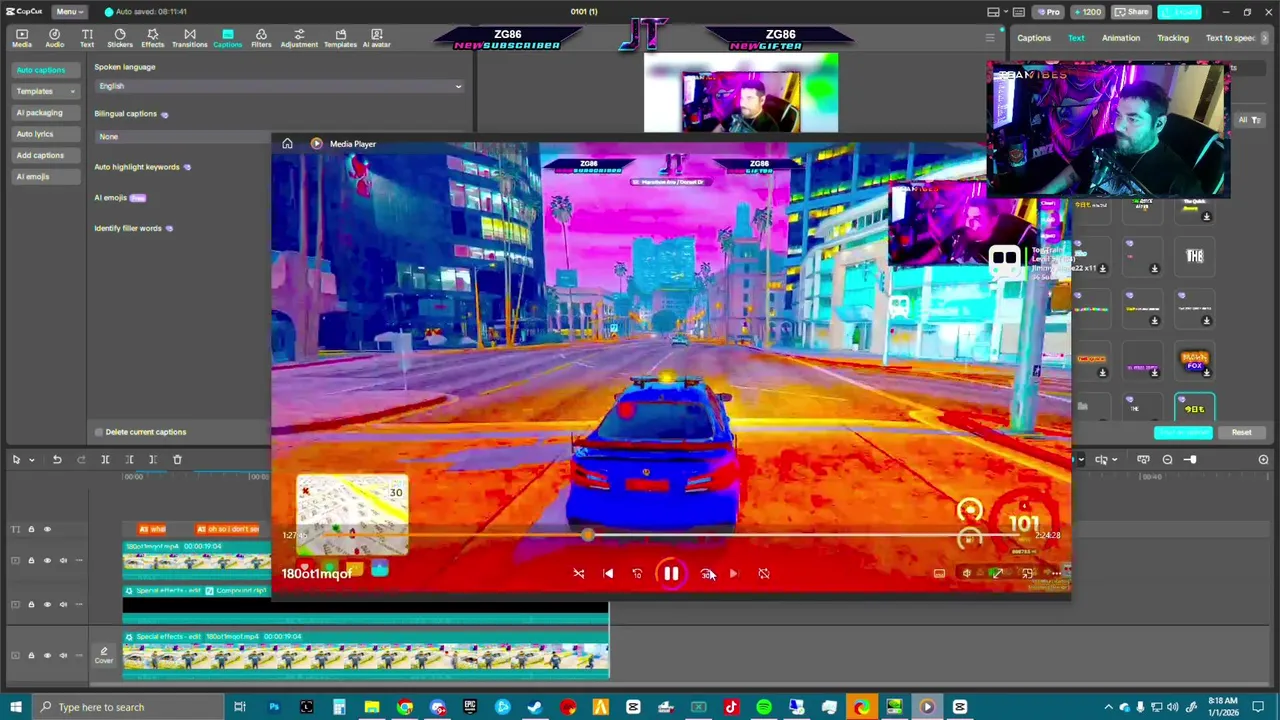The image size is (1280, 720).
Task: Open the Effects panel
Action: (x=152, y=38)
